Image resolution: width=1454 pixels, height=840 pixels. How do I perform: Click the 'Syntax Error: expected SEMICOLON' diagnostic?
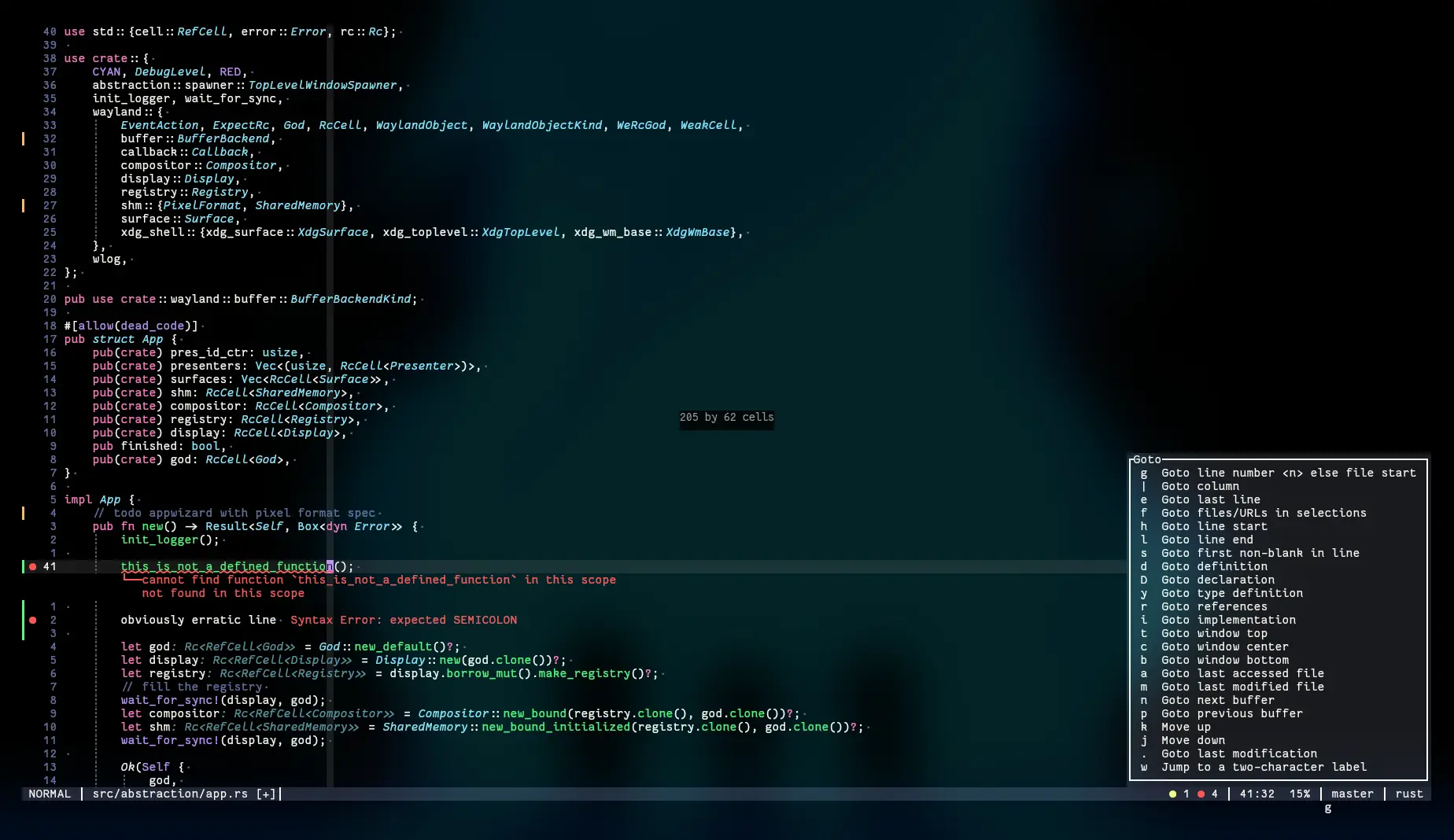pyautogui.click(x=404, y=620)
